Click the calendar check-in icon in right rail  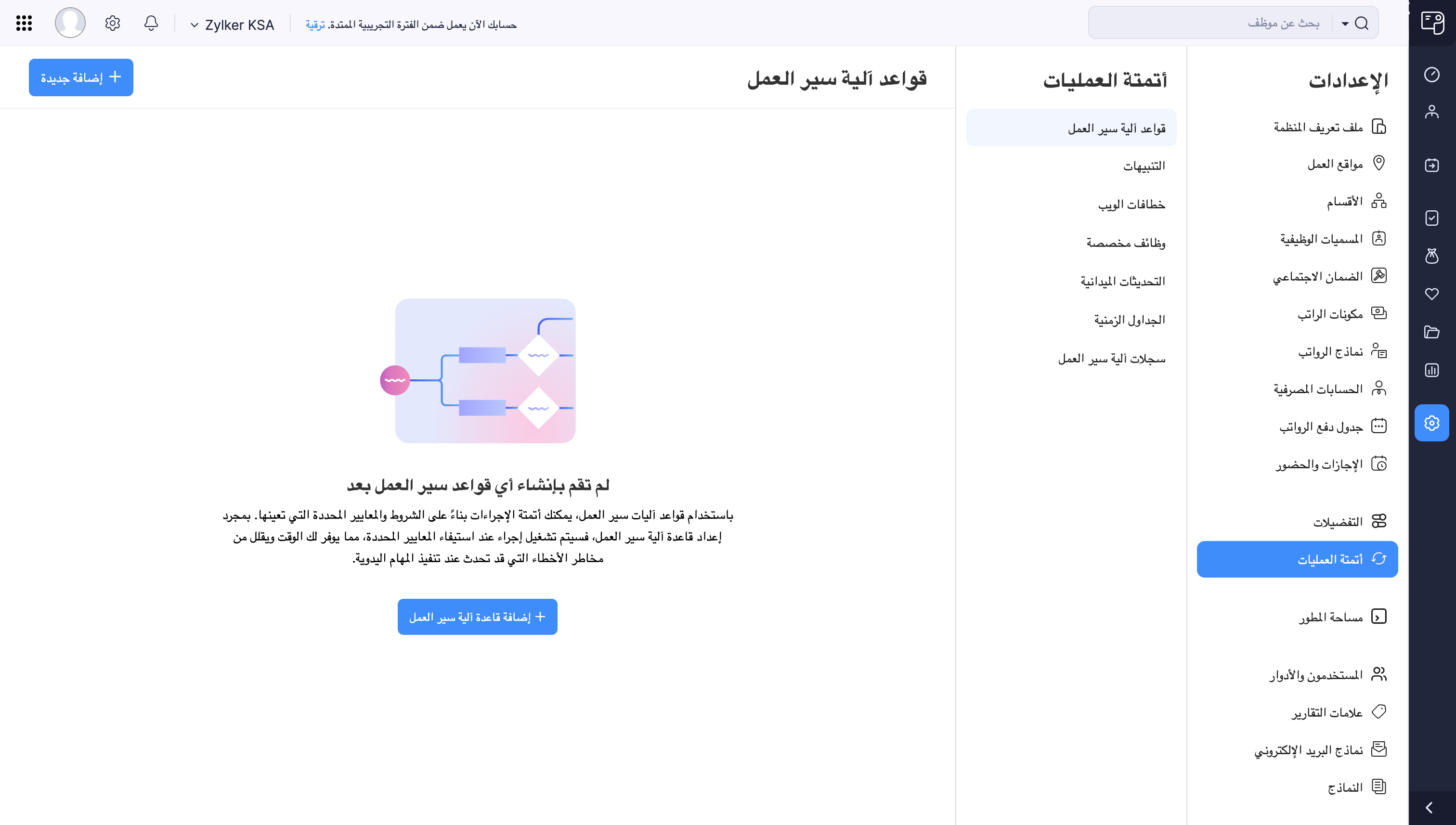[1432, 165]
